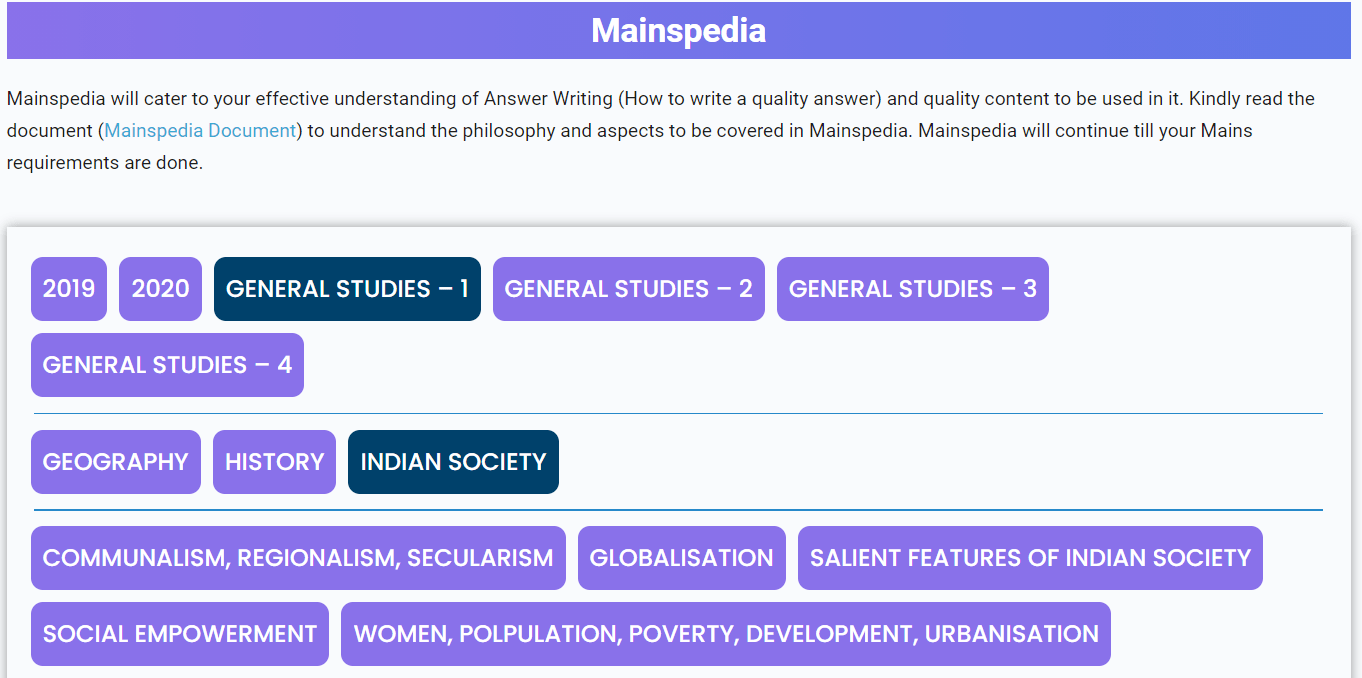Image resolution: width=1362 pixels, height=678 pixels.
Task: Choose the Globalisation topic button
Action: click(x=682, y=558)
